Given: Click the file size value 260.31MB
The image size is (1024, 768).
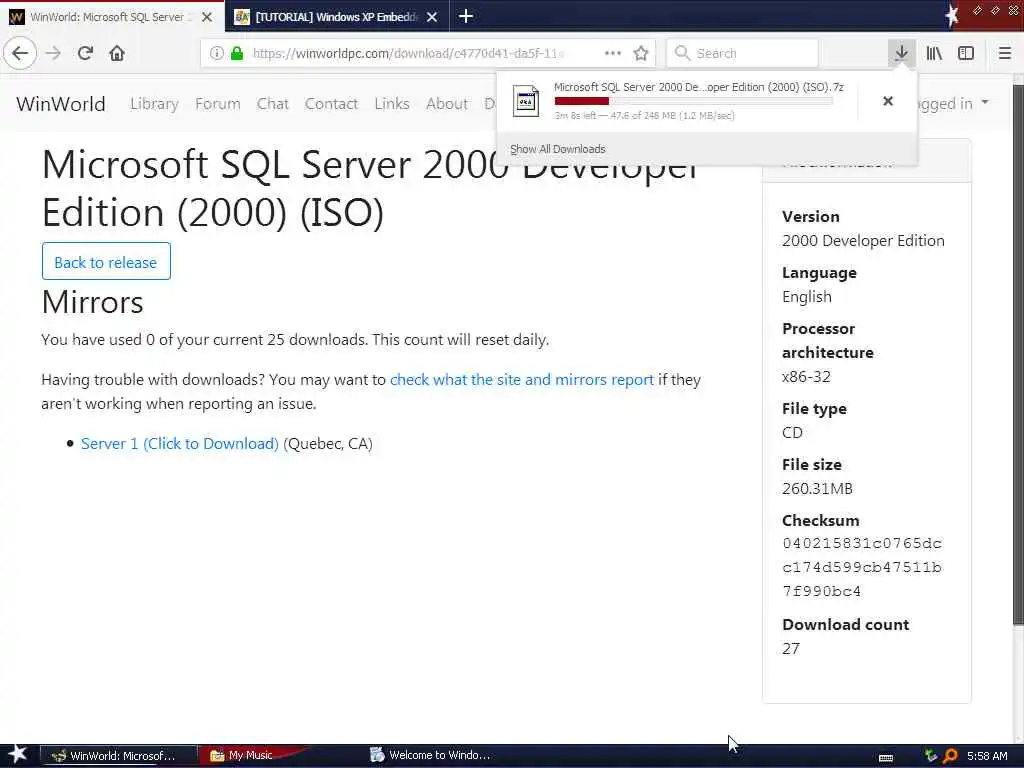Looking at the screenshot, I should pos(817,488).
